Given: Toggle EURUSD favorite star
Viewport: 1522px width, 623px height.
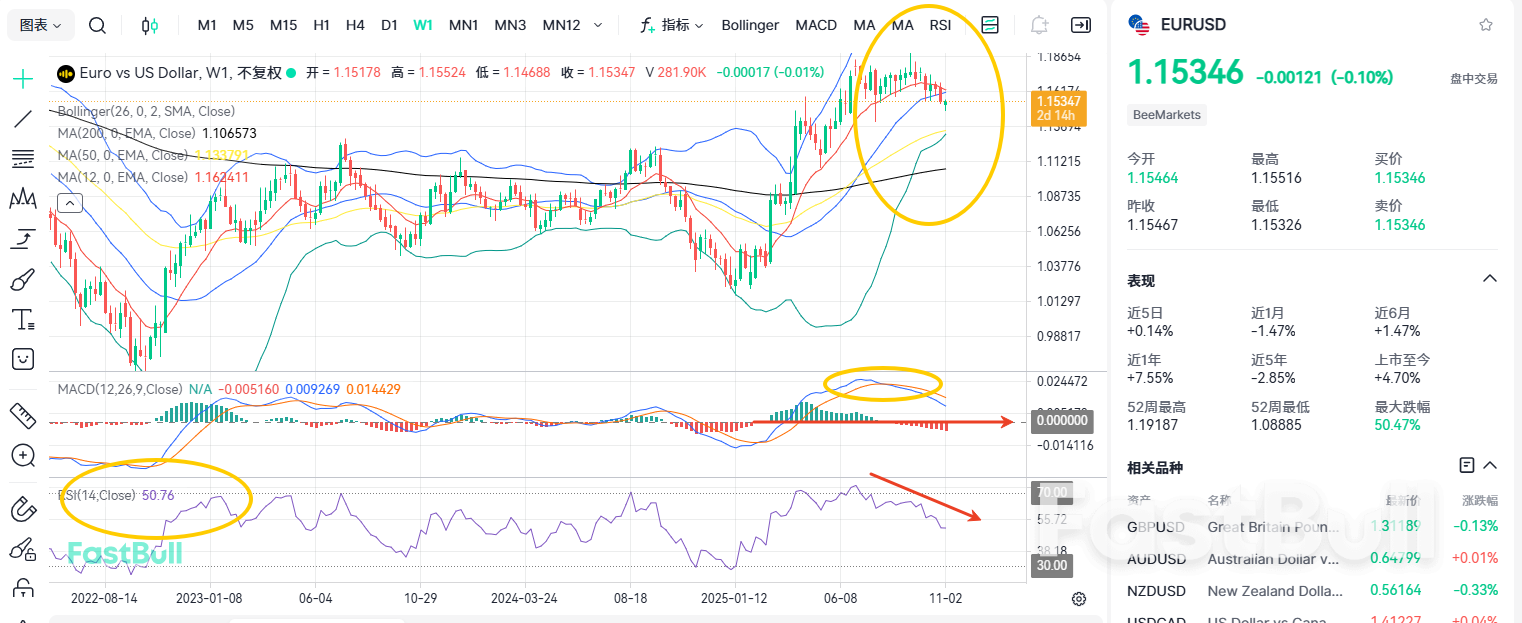Looking at the screenshot, I should click(x=1485, y=25).
